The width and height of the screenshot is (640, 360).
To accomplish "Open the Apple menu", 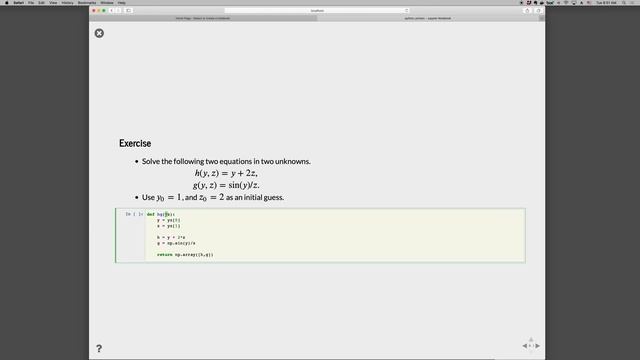I will coord(7,2).
